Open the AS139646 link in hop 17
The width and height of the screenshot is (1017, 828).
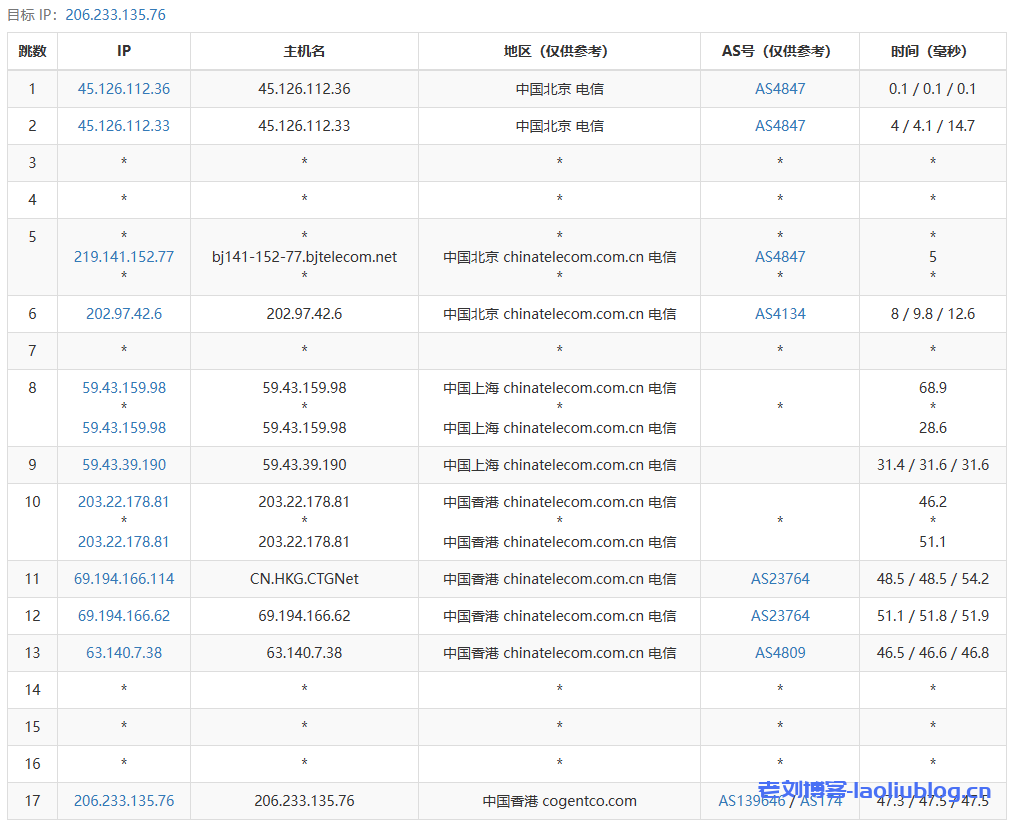pos(751,801)
